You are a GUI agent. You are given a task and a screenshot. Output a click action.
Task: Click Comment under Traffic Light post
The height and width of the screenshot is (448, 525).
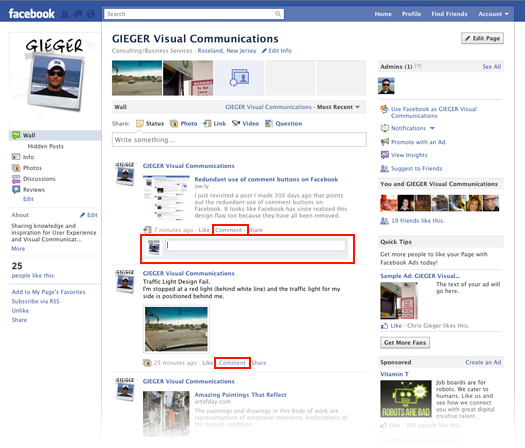232,363
